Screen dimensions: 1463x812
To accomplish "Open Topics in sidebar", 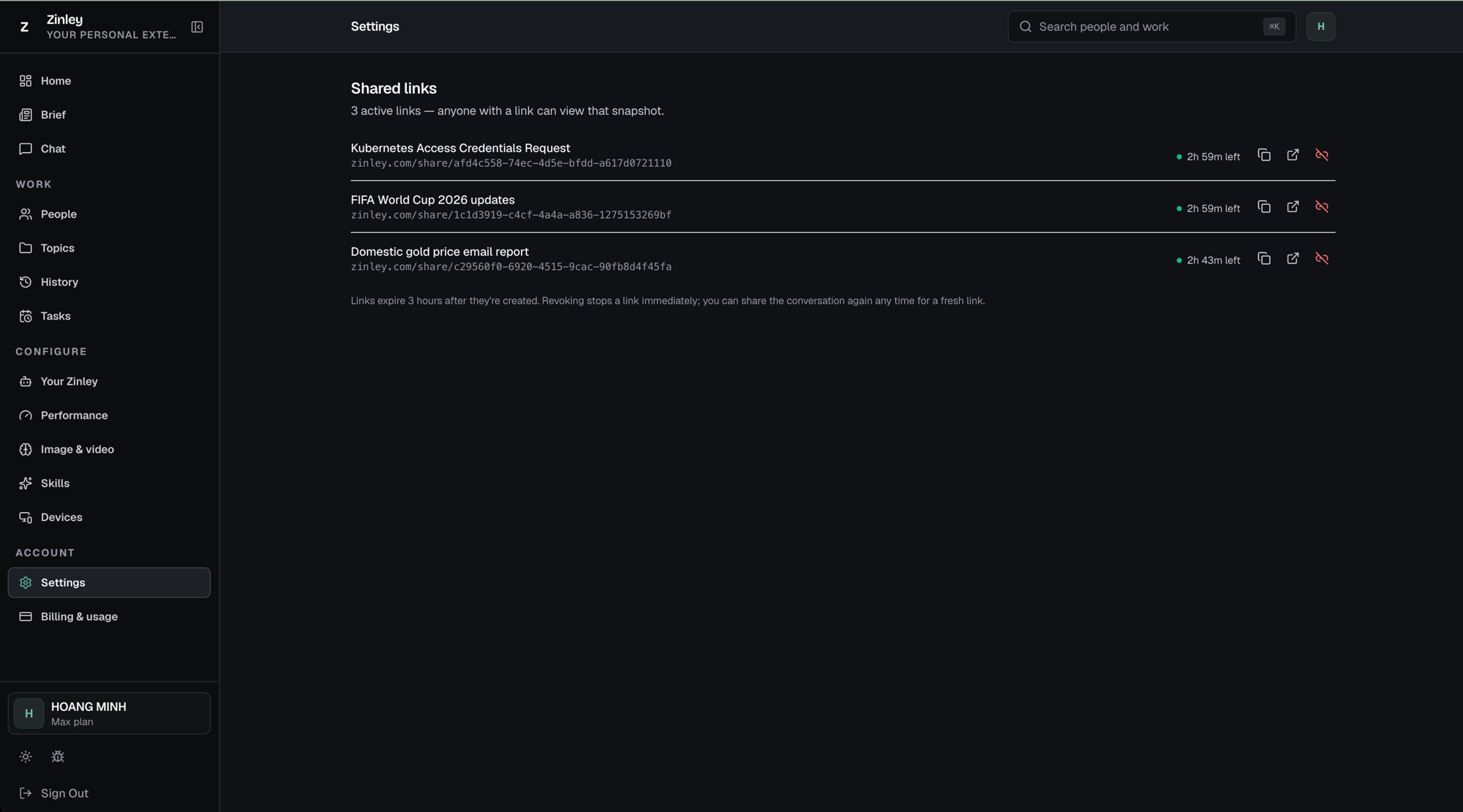I will point(109,248).
